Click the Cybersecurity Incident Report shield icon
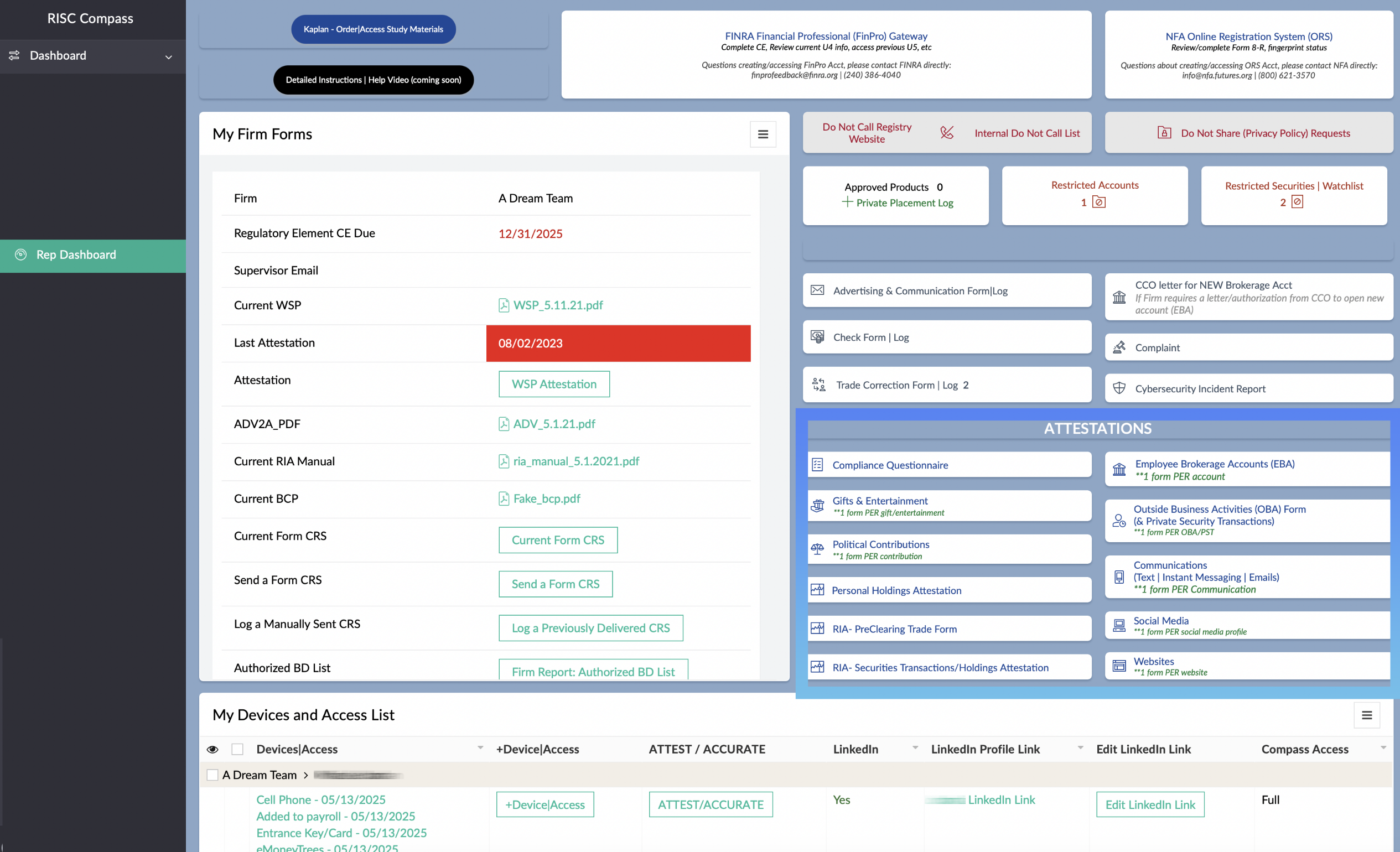Image resolution: width=1400 pixels, height=852 pixels. click(1119, 388)
